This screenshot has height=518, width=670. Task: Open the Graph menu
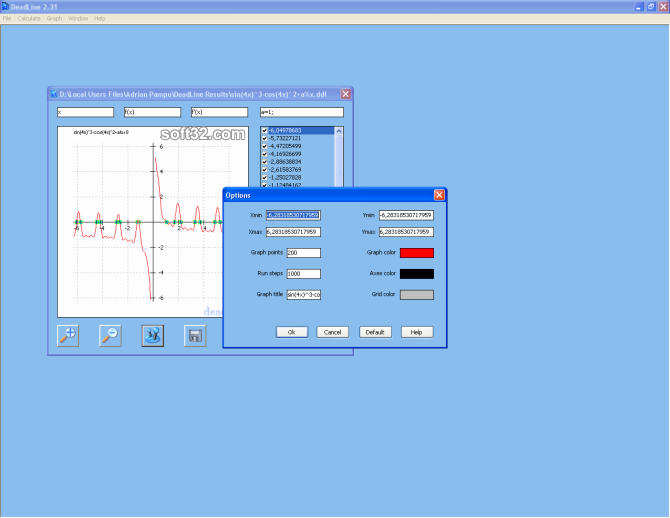(54, 18)
